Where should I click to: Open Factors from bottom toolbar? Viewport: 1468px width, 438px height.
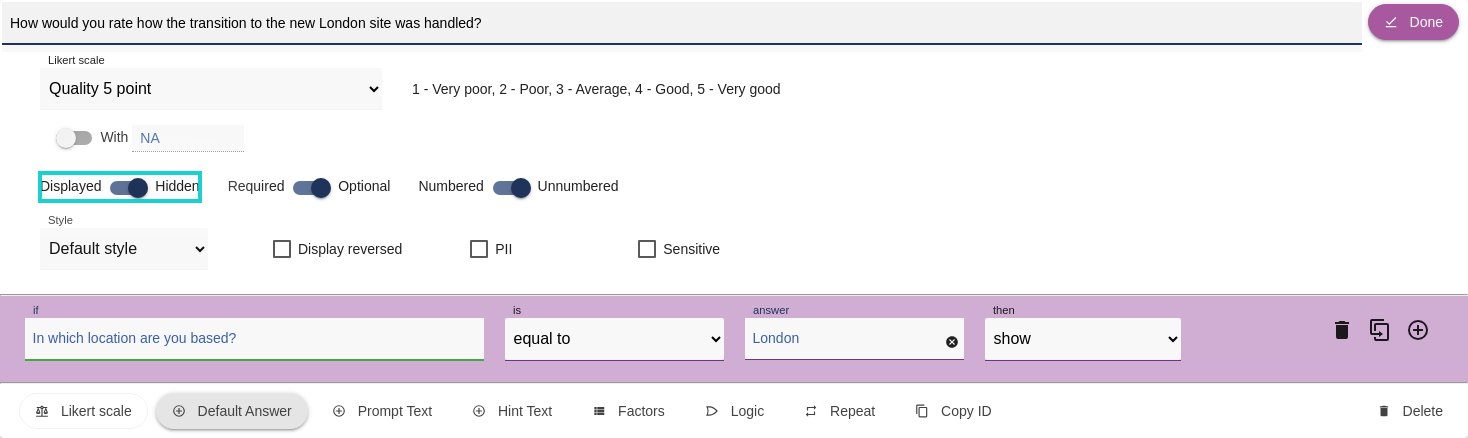pos(629,411)
